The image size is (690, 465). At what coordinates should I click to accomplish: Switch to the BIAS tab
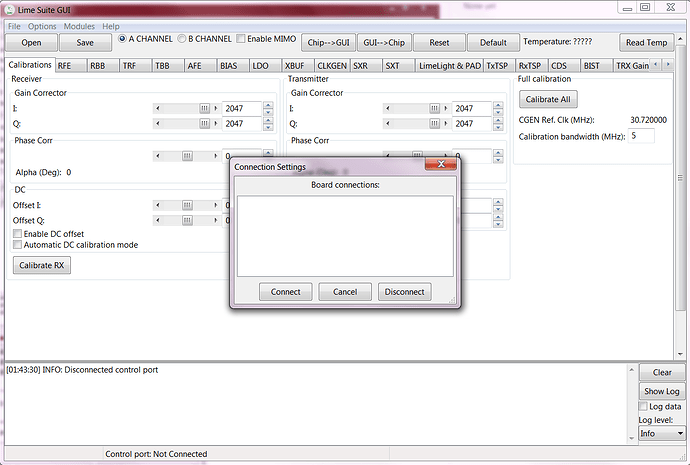(x=233, y=66)
